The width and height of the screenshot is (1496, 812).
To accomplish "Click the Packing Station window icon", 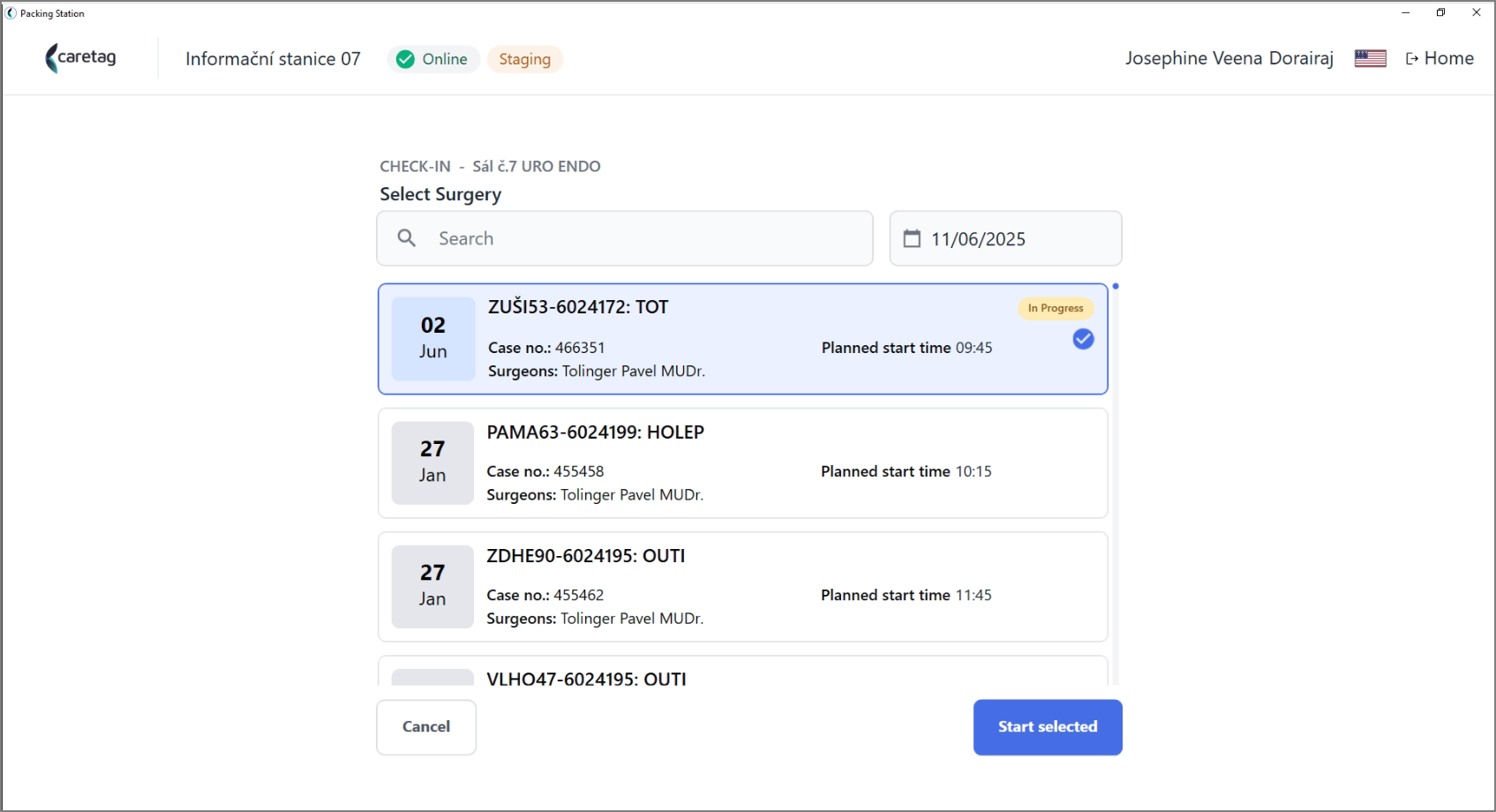I will point(11,13).
